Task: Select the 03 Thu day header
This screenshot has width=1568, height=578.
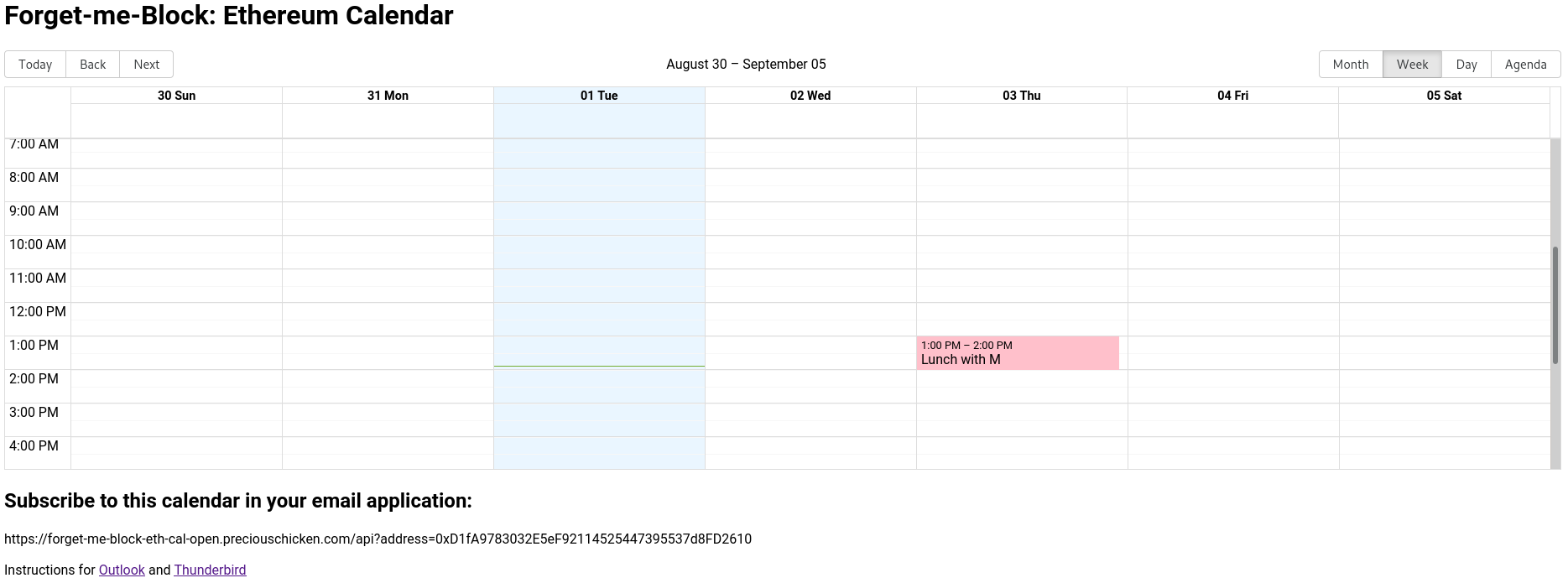Action: [1022, 96]
